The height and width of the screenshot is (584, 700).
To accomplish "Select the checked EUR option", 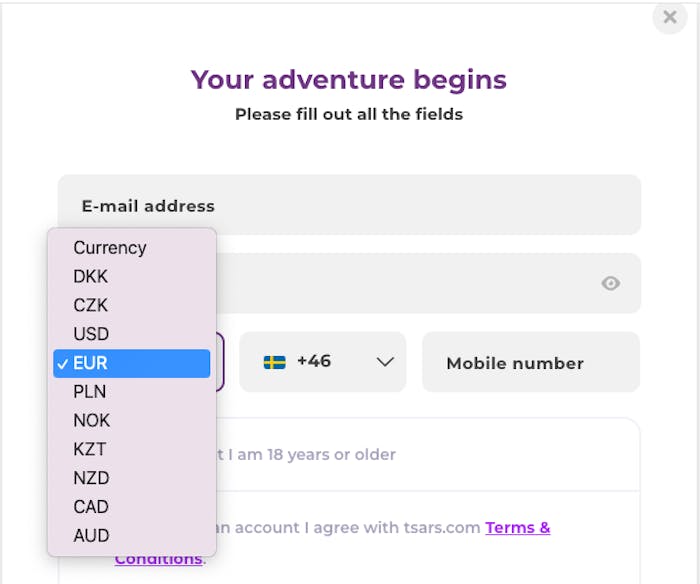I will pyautogui.click(x=132, y=363).
